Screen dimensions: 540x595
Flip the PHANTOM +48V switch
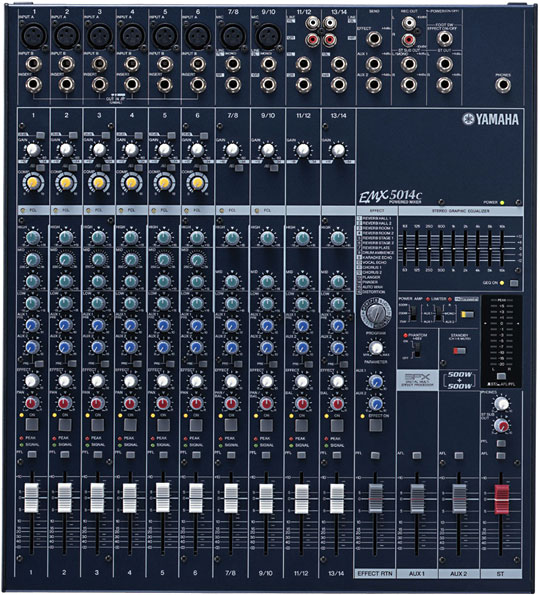click(x=417, y=349)
